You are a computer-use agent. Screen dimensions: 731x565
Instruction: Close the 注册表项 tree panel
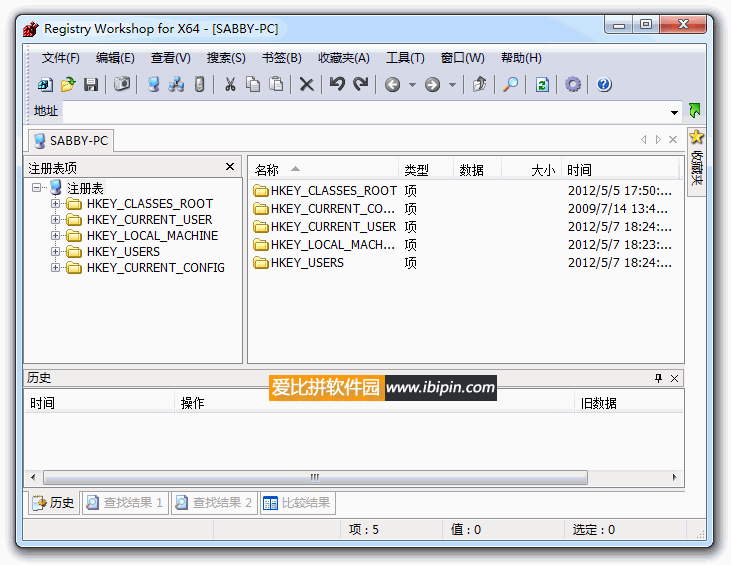pos(230,167)
